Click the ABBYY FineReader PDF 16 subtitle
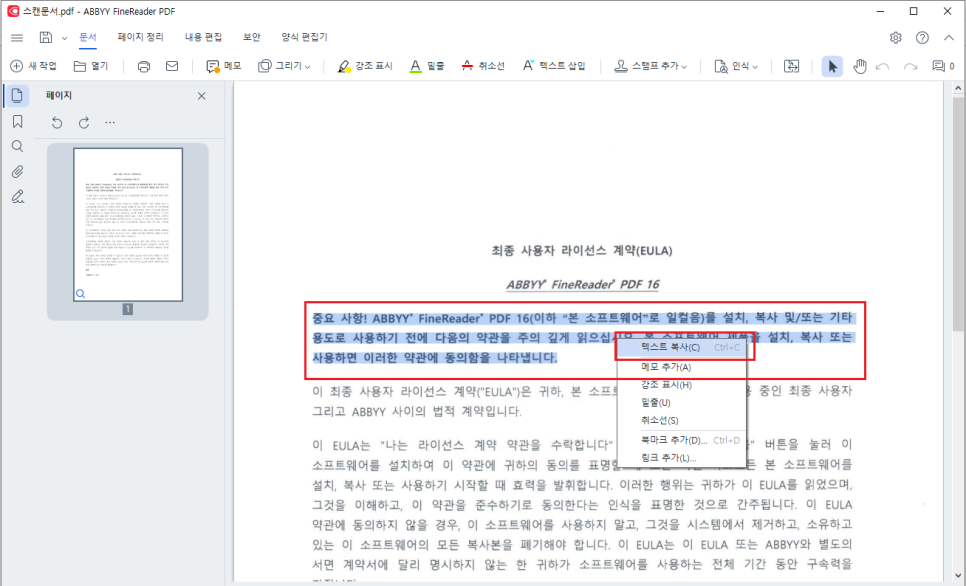Screen dimensions: 966x586 pos(582,285)
